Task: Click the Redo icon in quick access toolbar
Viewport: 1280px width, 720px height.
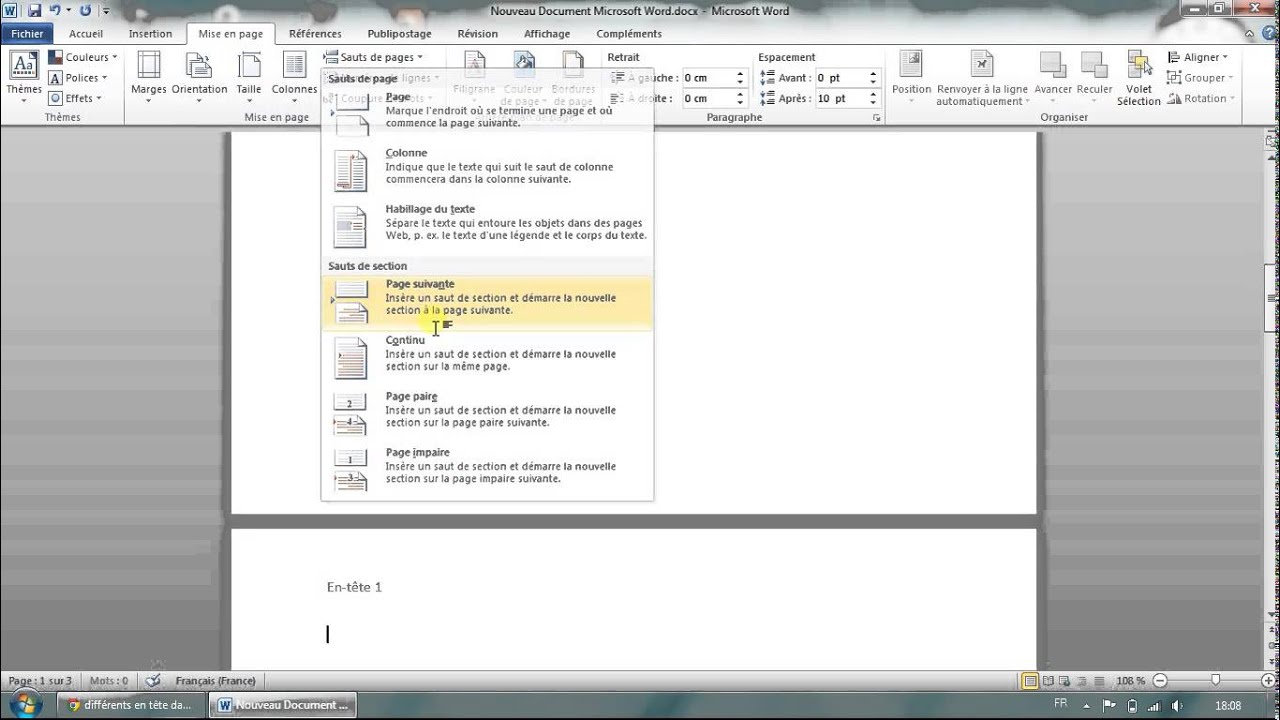Action: point(85,11)
